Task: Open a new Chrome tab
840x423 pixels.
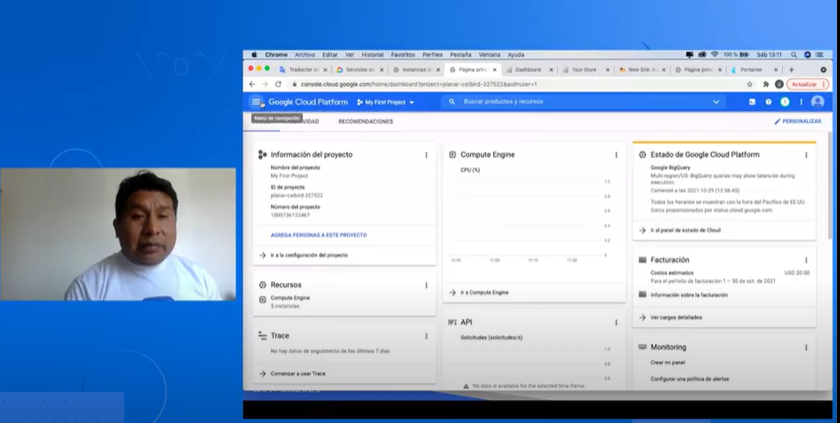Action: [x=791, y=70]
